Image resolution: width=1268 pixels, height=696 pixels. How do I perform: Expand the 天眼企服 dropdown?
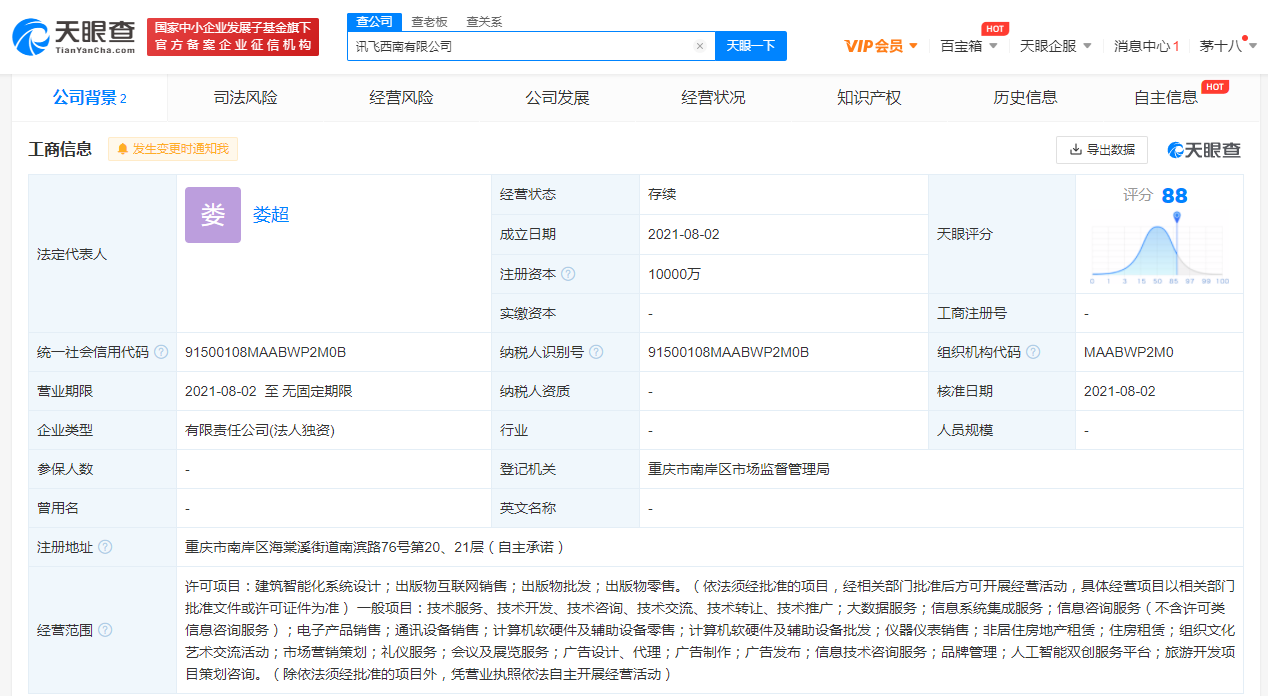(x=1055, y=46)
